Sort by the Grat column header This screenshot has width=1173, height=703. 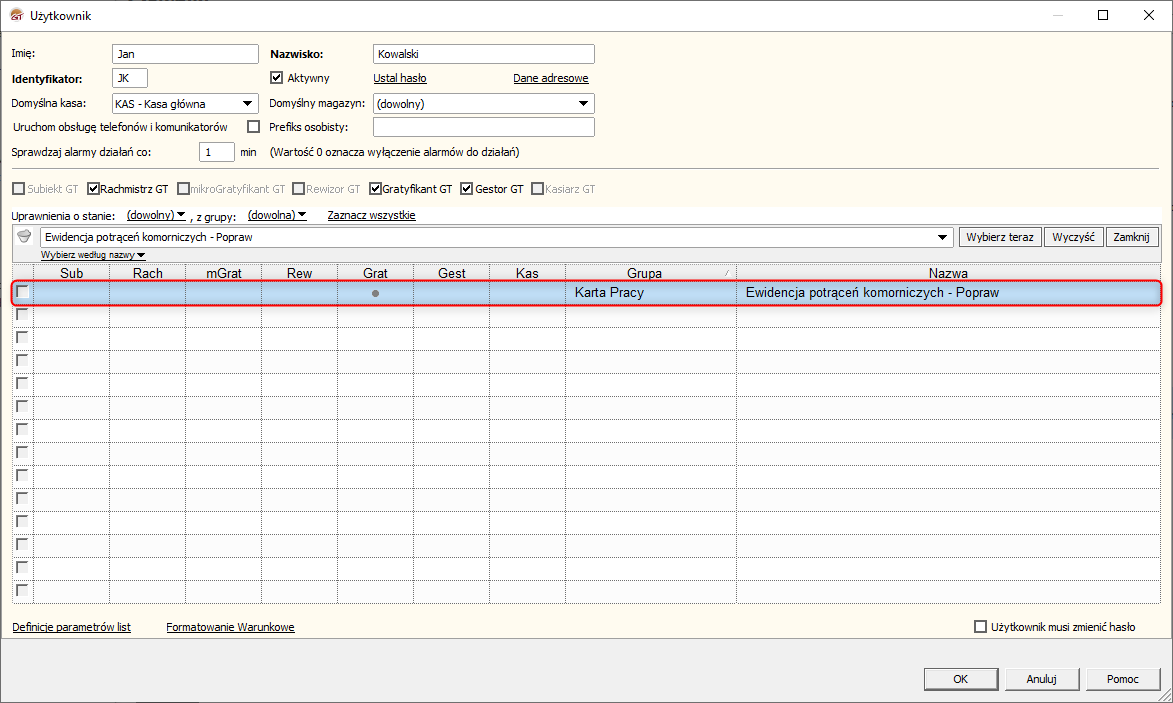point(375,273)
